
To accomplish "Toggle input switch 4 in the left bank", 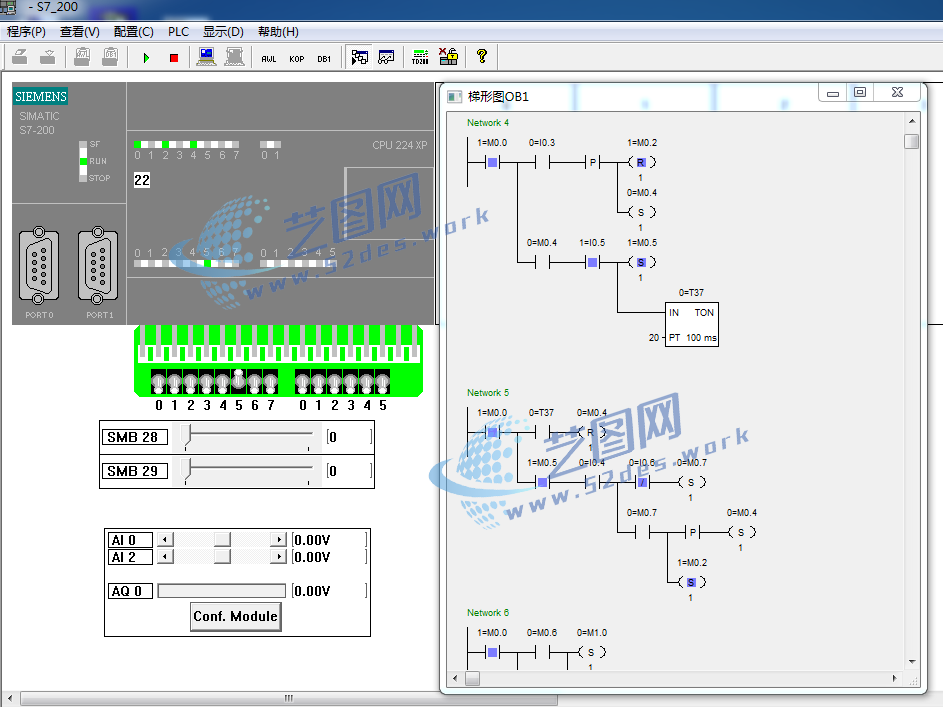I will pos(223,382).
